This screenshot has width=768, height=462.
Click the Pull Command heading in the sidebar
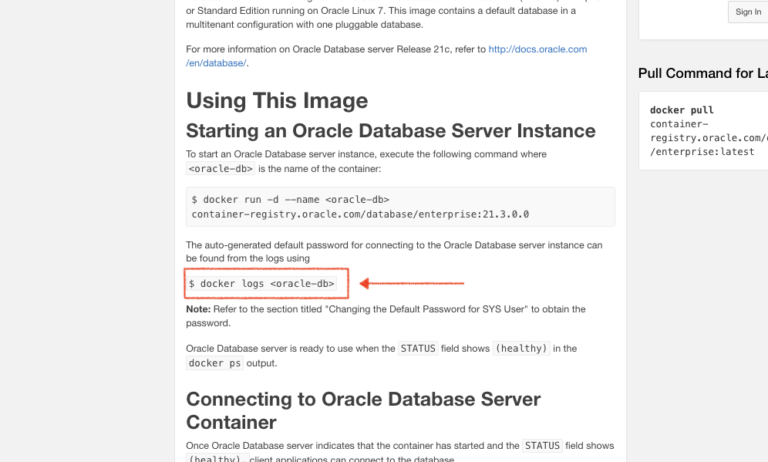pos(703,73)
